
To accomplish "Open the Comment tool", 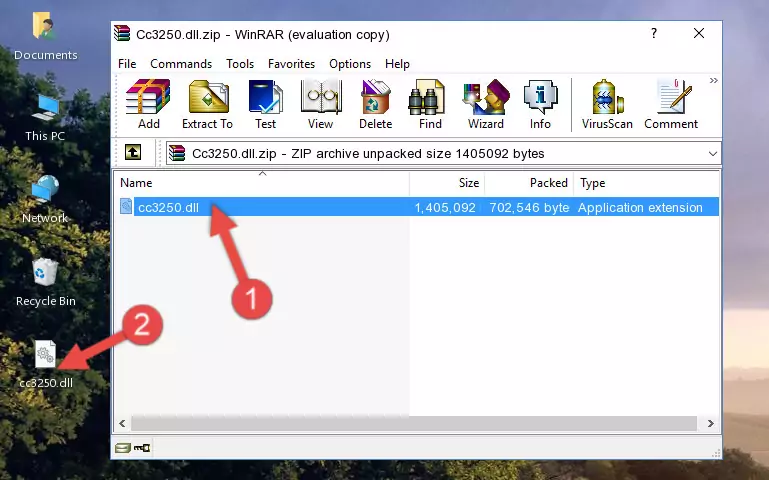I will [x=671, y=104].
